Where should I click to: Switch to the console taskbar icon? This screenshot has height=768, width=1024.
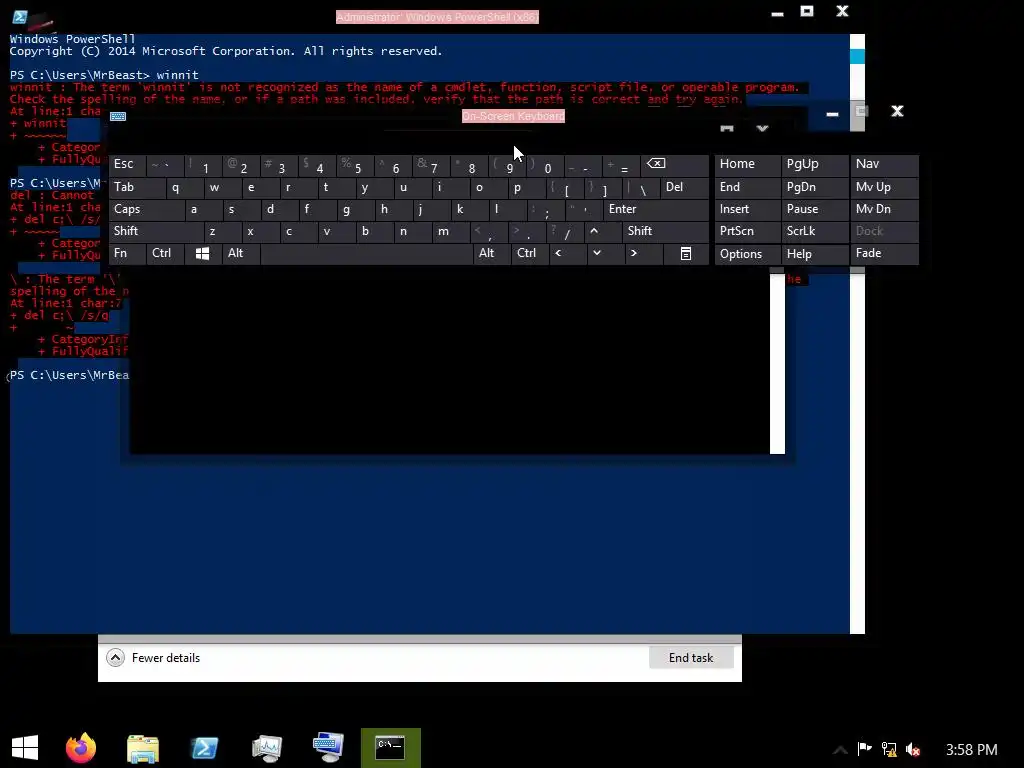click(x=391, y=748)
